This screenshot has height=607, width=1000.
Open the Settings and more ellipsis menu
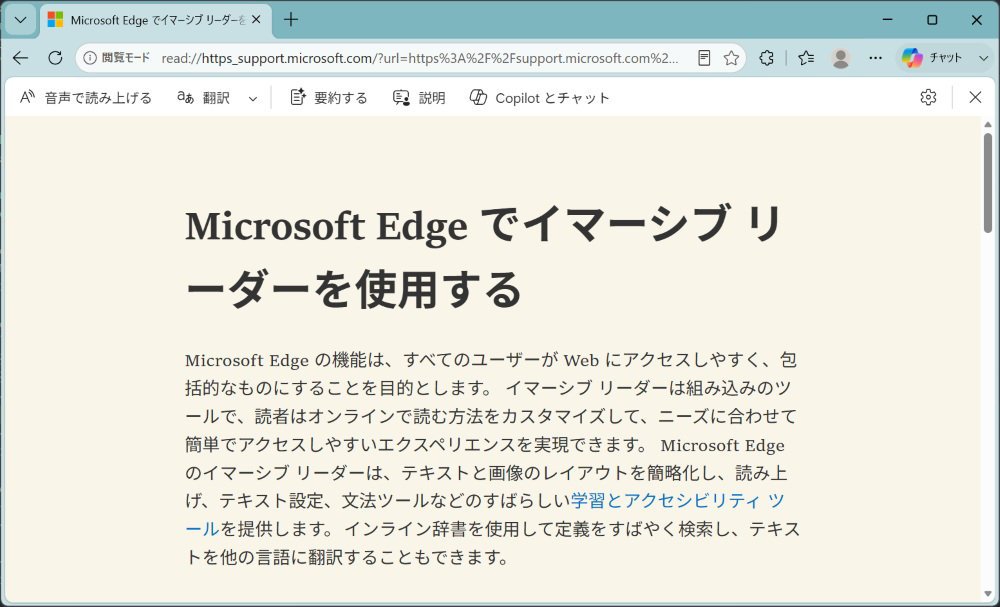tap(876, 58)
